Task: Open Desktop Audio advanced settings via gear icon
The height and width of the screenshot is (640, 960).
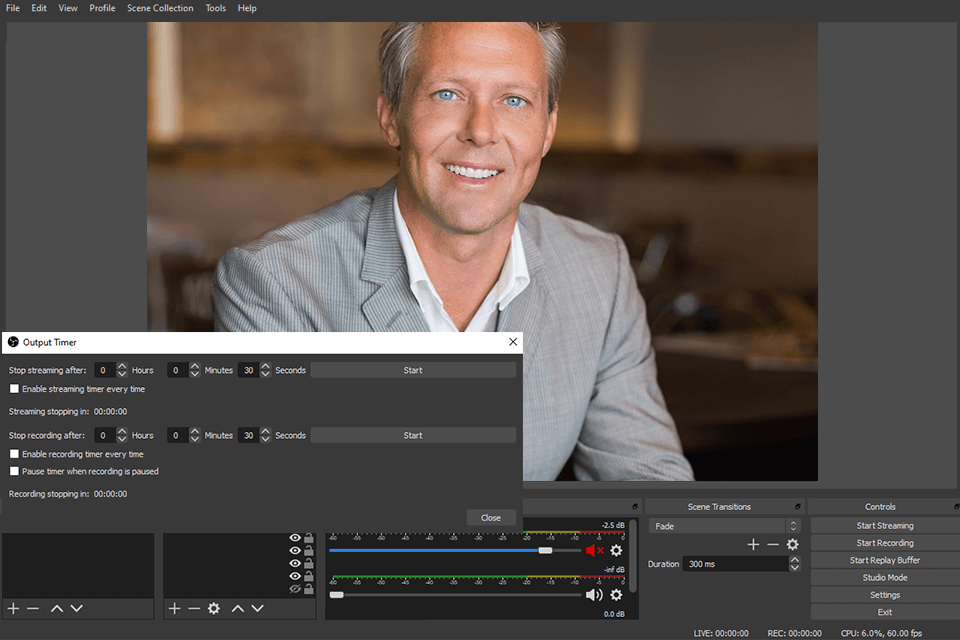Action: (617, 550)
